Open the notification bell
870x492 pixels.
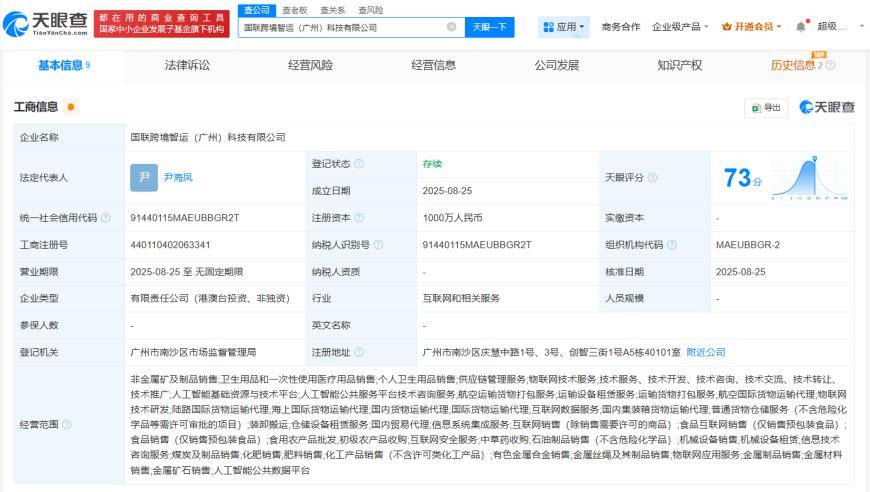pyautogui.click(x=801, y=27)
